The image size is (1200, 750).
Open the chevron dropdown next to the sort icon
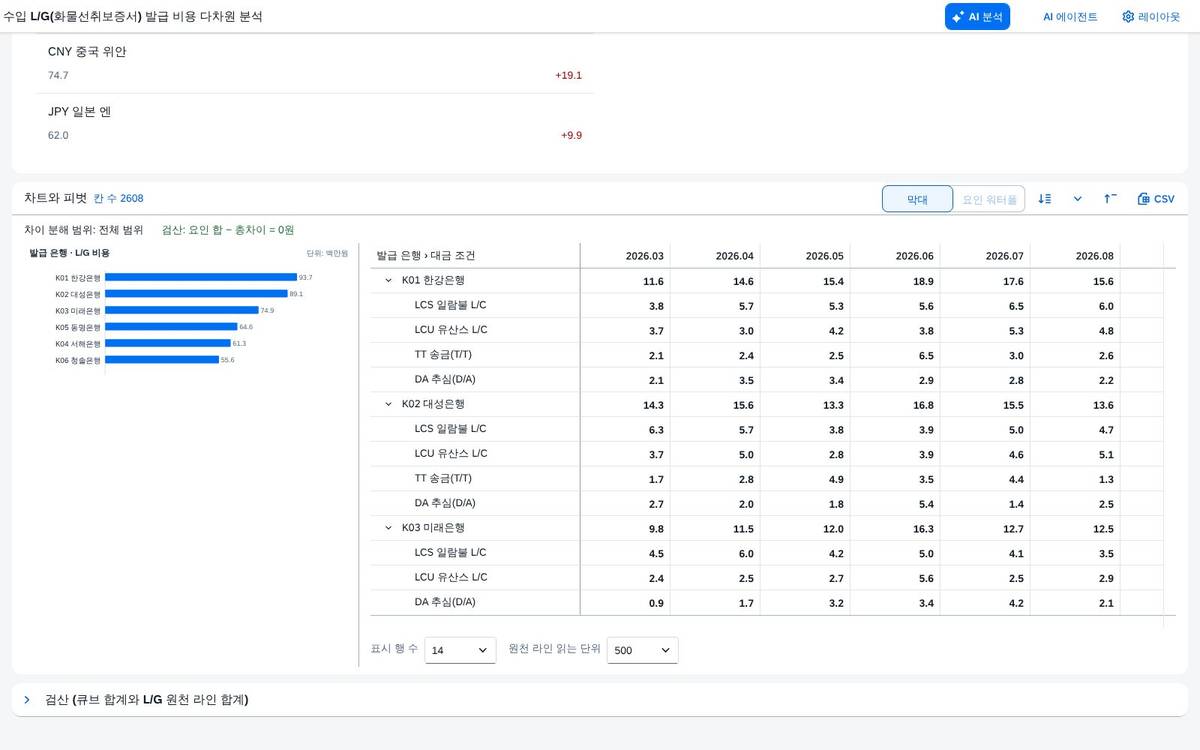pos(1078,199)
